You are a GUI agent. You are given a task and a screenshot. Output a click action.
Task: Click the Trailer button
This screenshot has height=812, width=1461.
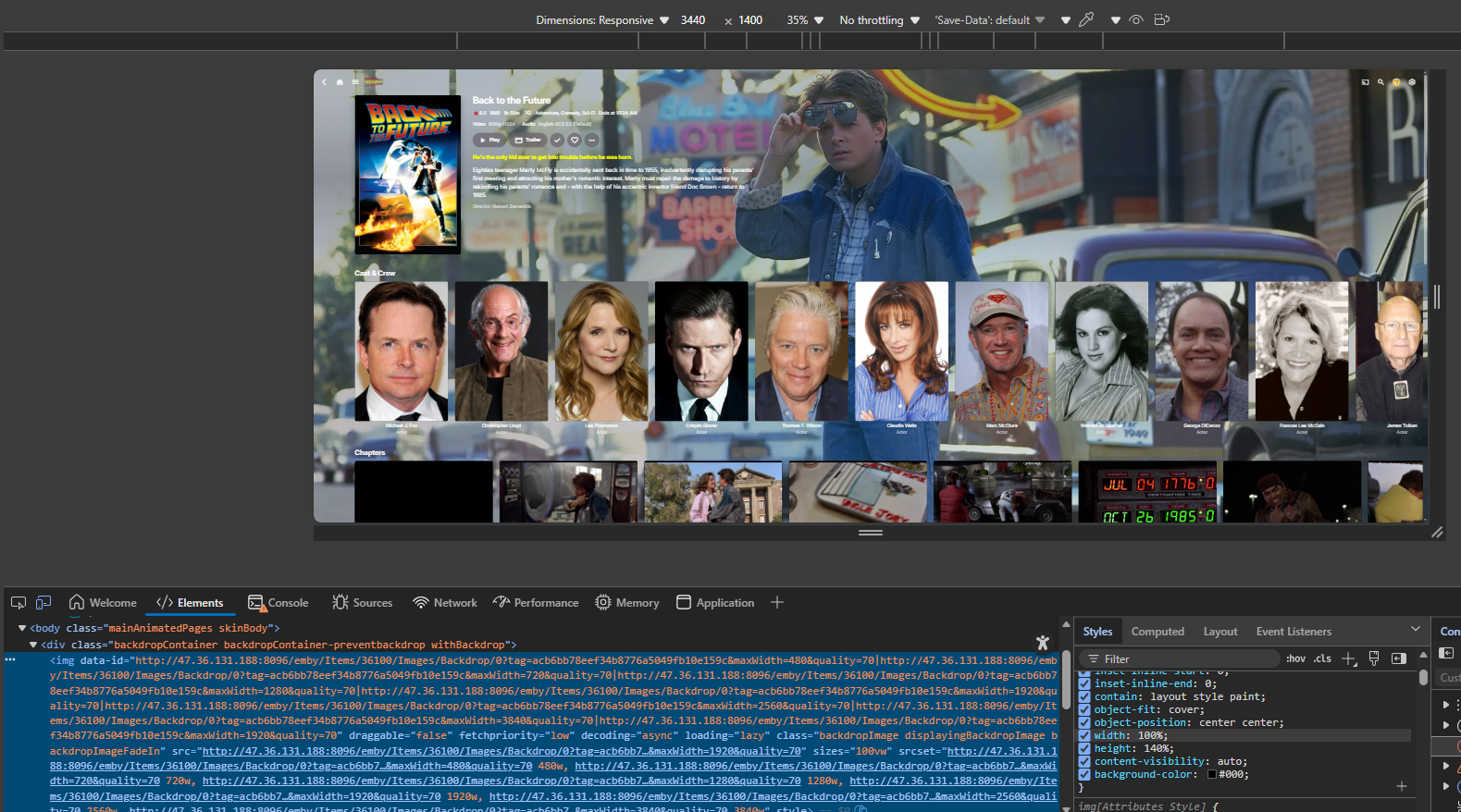point(527,140)
